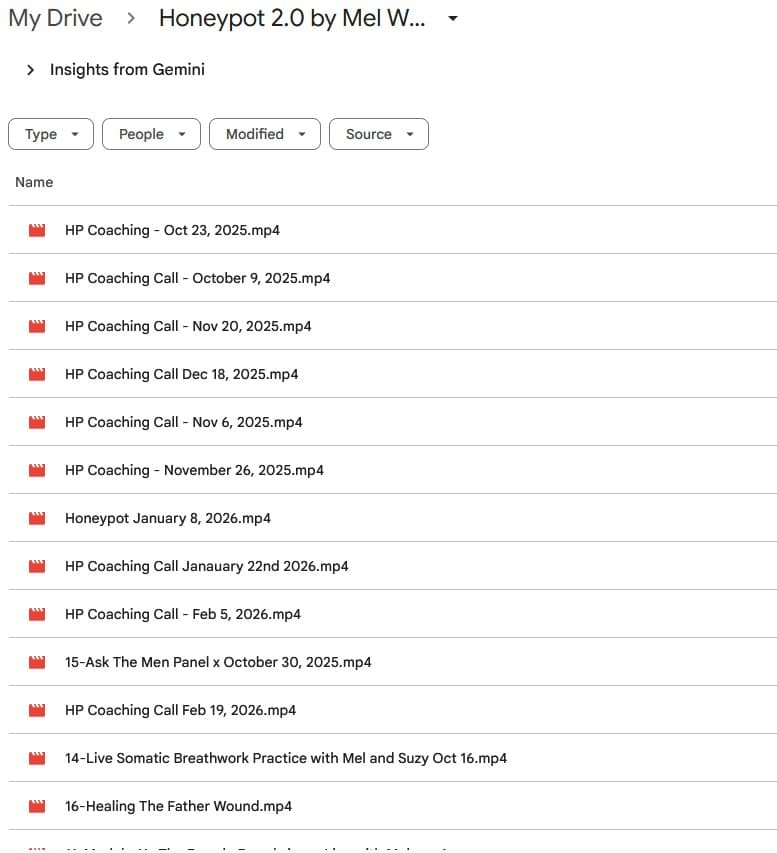
Task: Select HP Coaching Call - Feb 5, 2026.mp4
Action: (x=182, y=614)
